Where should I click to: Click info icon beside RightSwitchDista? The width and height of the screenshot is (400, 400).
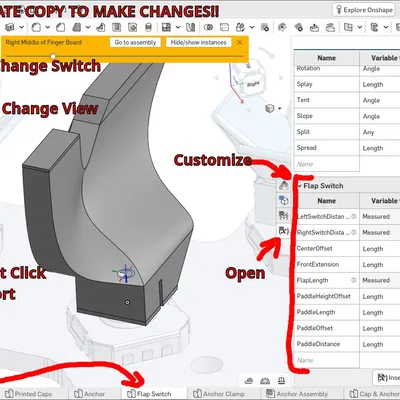click(354, 232)
